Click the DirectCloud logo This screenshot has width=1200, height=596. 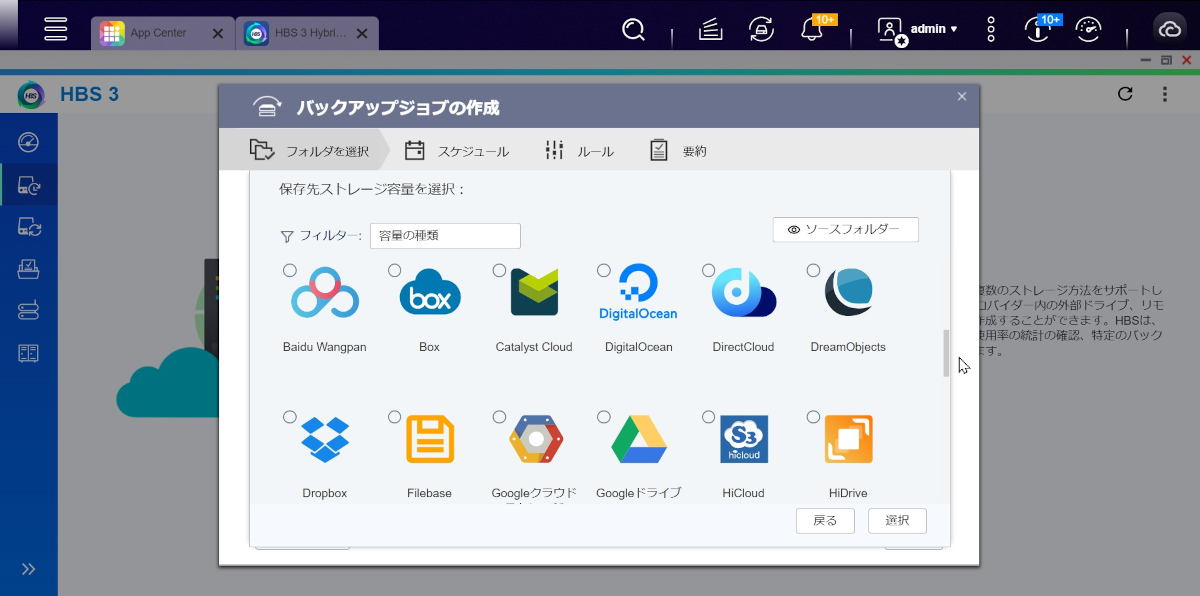(x=744, y=293)
